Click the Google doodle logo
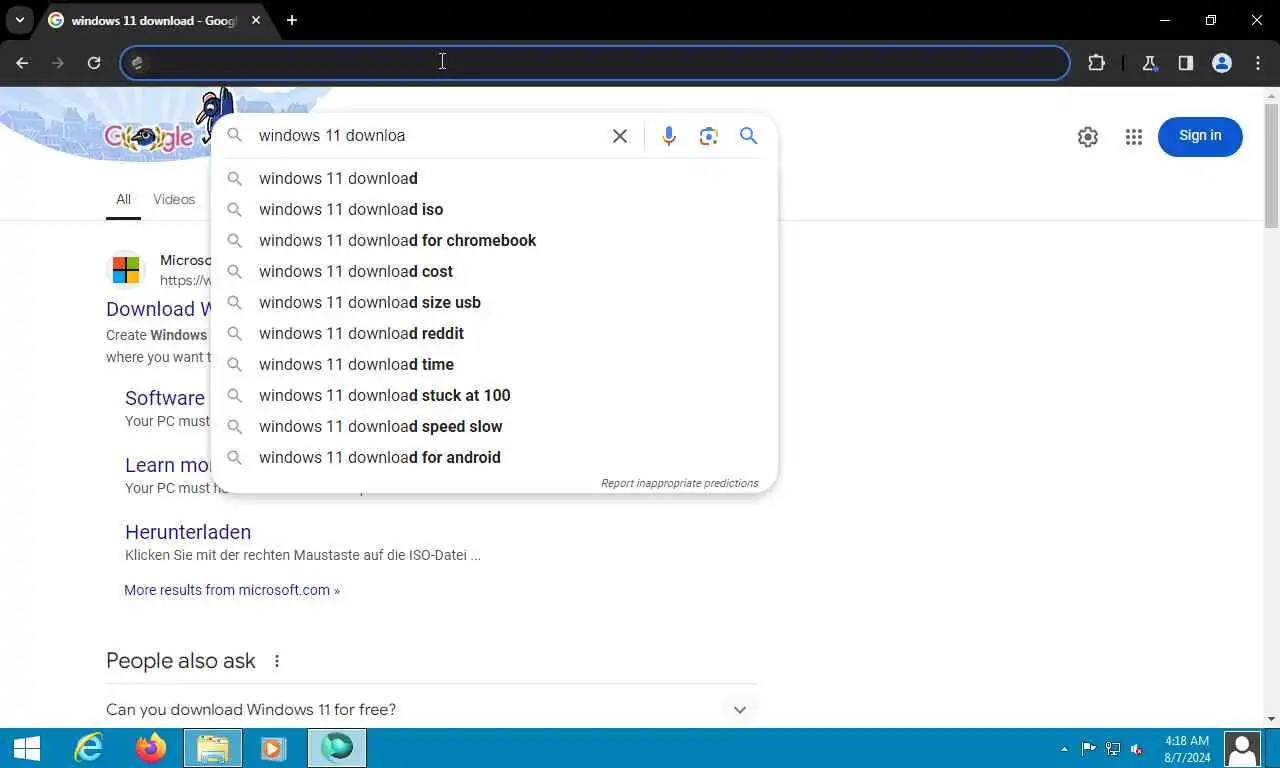1280x768 pixels. 150,137
